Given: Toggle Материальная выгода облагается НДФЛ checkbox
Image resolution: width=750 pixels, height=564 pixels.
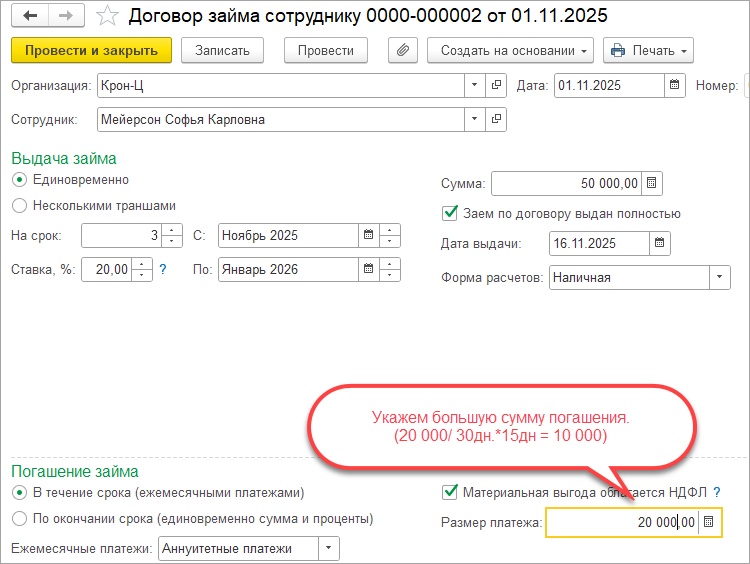Looking at the screenshot, I should tap(450, 492).
